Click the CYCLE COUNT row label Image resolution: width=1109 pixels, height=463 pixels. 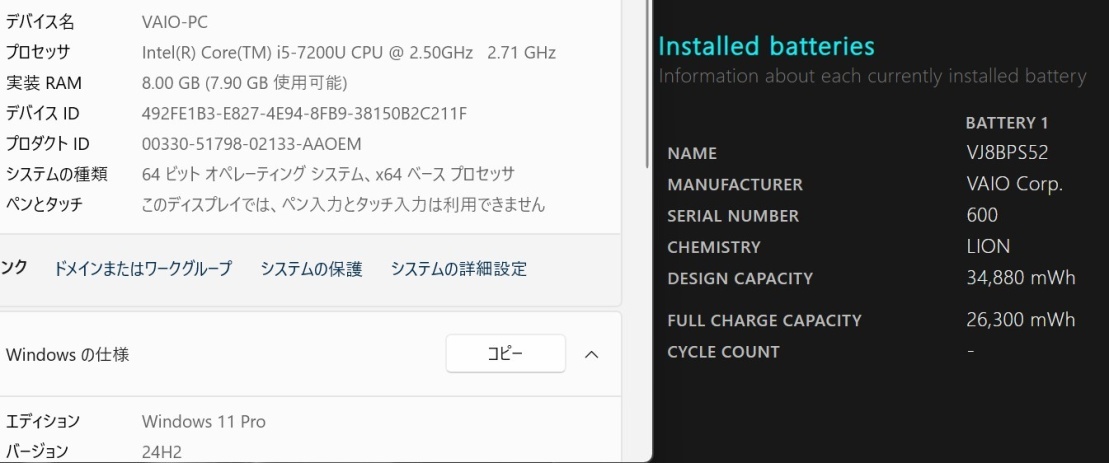(724, 352)
